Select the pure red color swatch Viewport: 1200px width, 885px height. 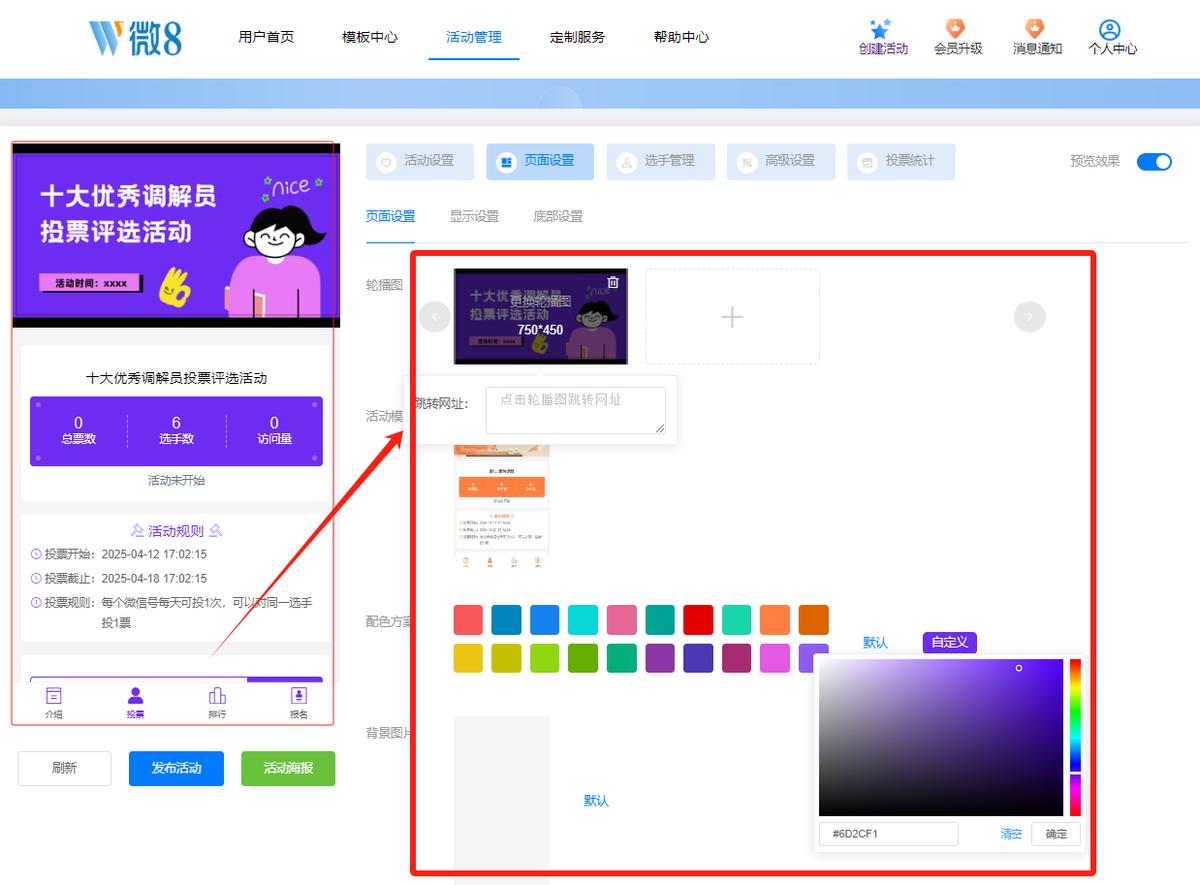[698, 620]
